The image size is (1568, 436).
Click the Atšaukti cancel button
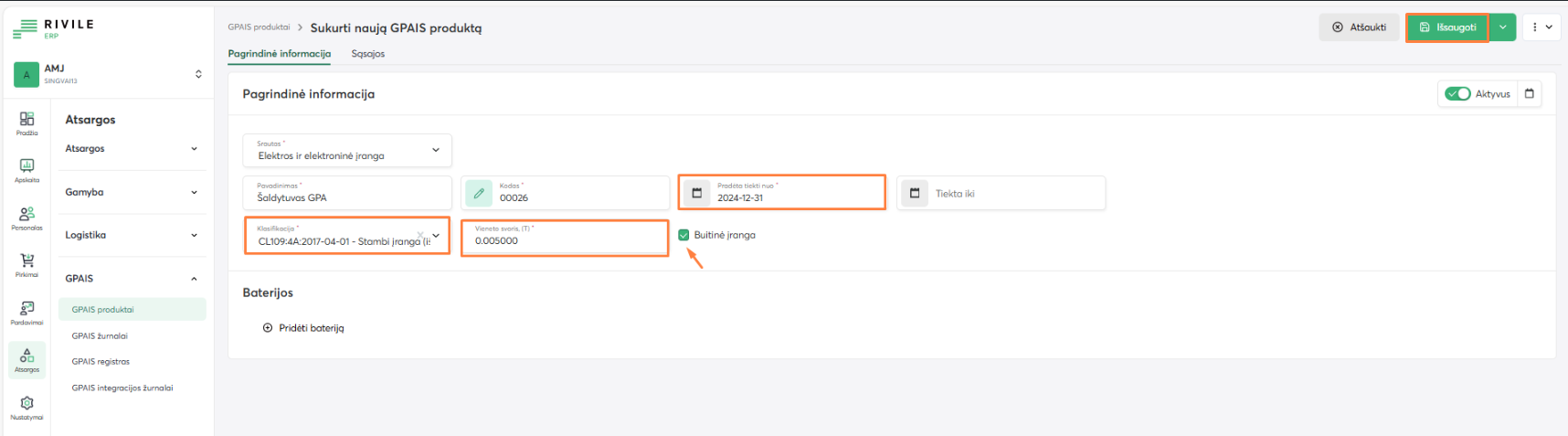coord(1359,27)
